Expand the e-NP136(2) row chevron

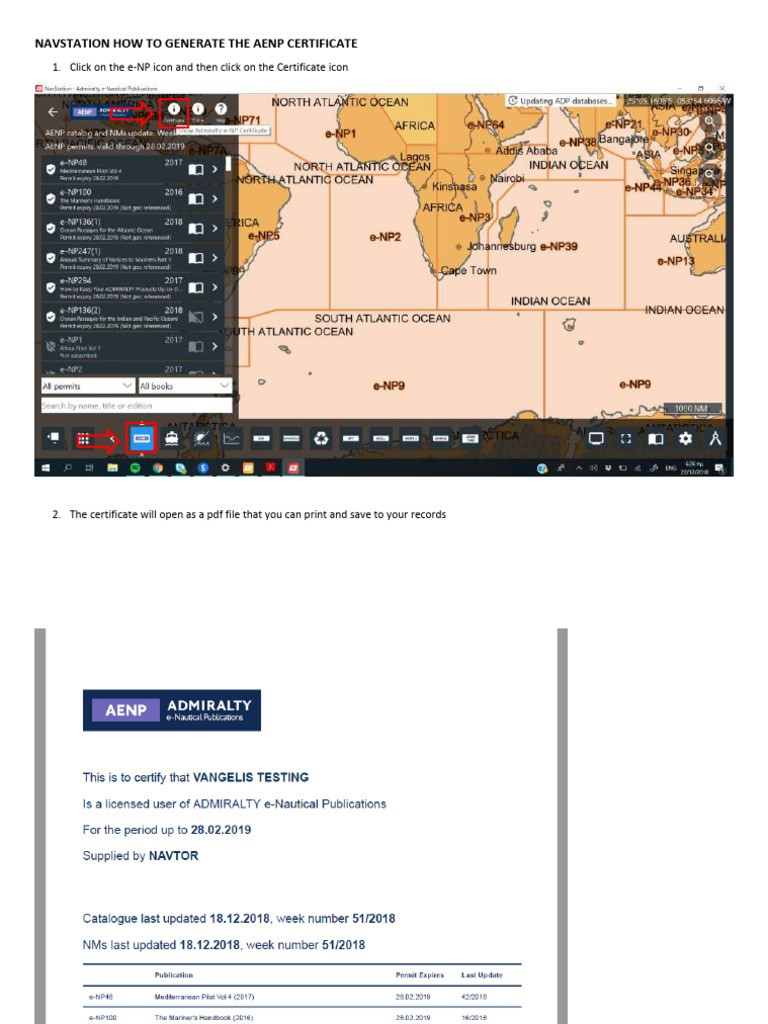pyautogui.click(x=215, y=317)
